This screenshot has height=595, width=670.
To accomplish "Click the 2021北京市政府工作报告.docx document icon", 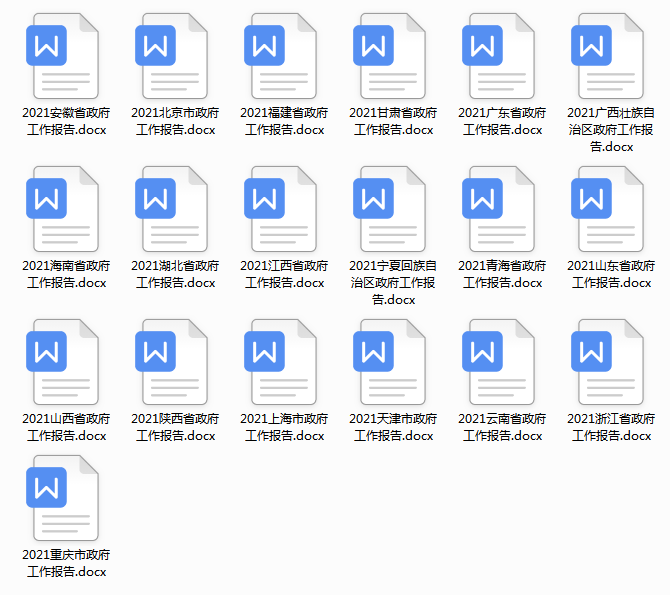I will click(x=174, y=56).
